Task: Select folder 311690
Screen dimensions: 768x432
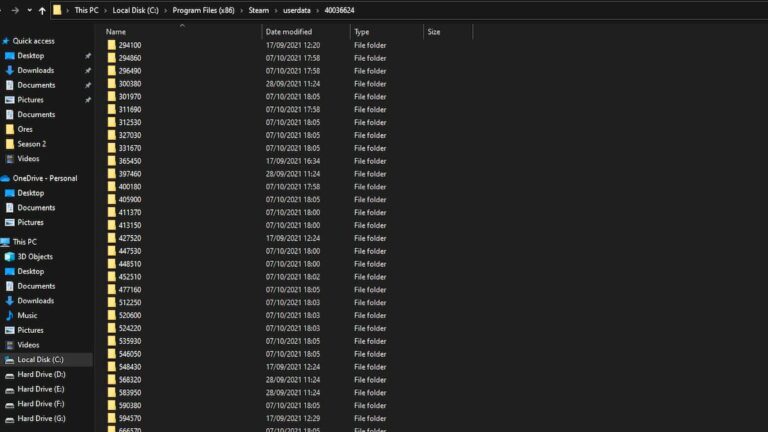Action: click(130, 110)
